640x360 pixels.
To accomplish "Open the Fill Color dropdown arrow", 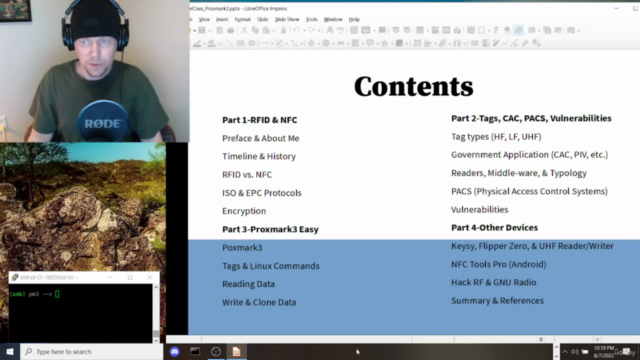I will tap(219, 44).
